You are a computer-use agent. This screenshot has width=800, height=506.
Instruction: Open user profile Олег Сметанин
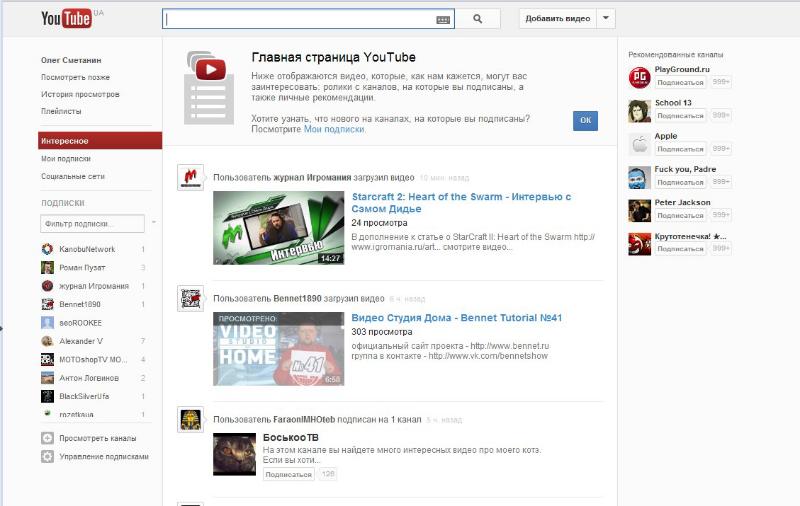click(x=71, y=60)
